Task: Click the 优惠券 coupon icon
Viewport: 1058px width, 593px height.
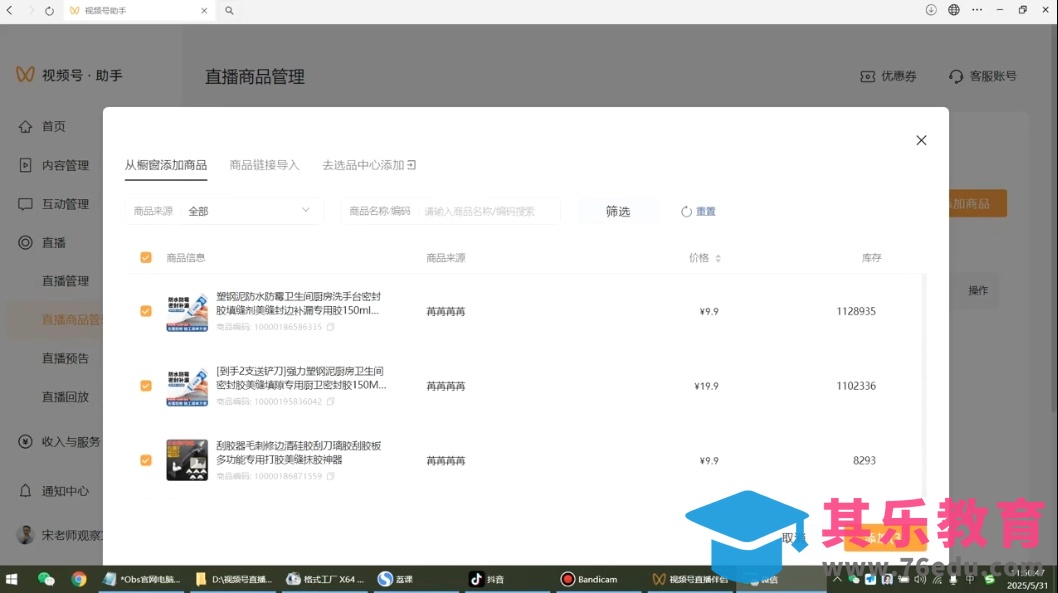Action: [x=868, y=77]
